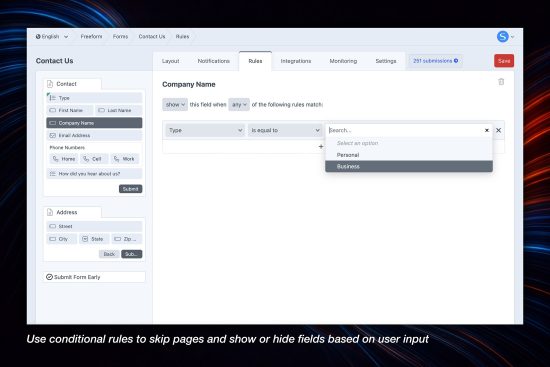
Task: Click the red Save button
Action: coord(504,61)
